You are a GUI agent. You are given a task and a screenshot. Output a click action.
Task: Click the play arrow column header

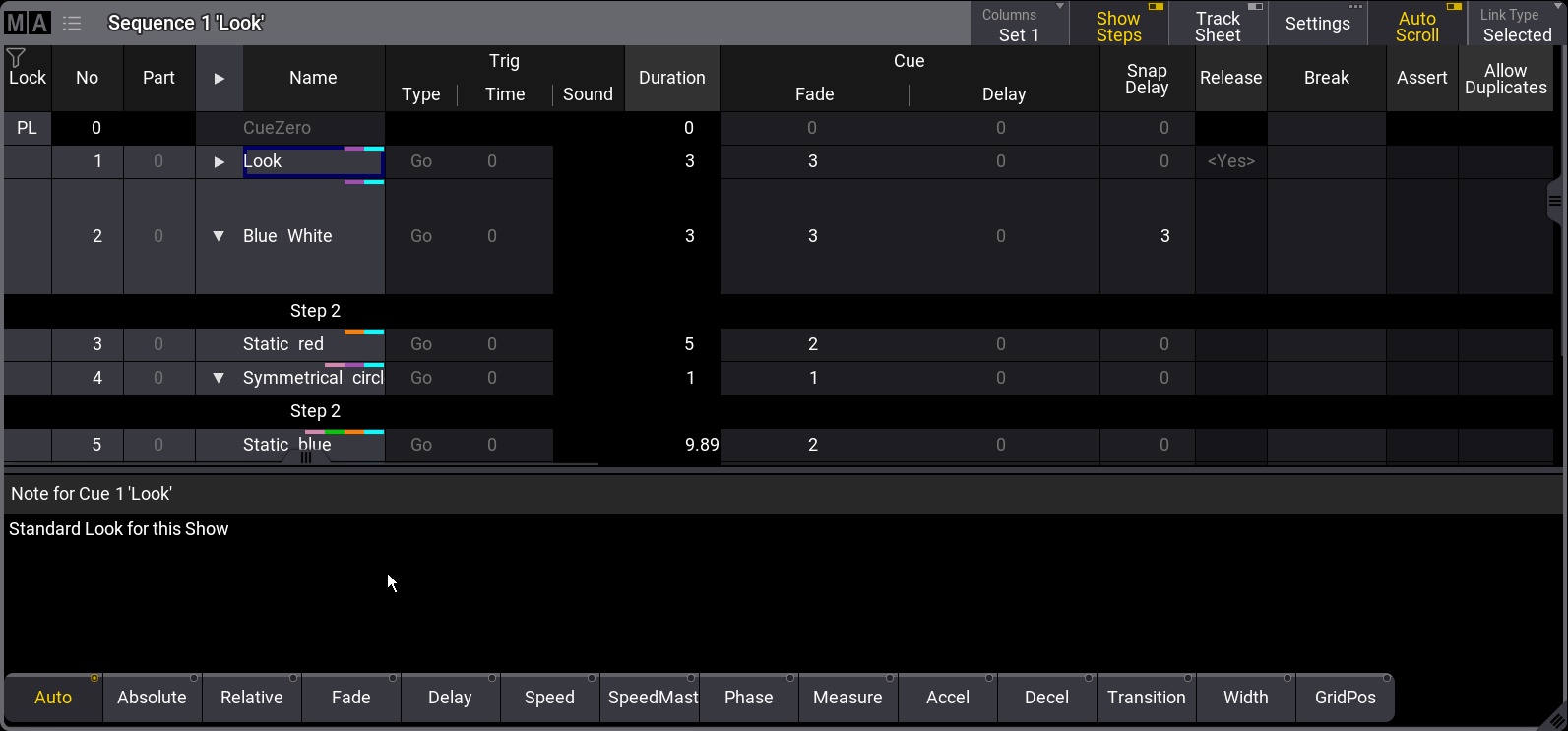(x=219, y=78)
